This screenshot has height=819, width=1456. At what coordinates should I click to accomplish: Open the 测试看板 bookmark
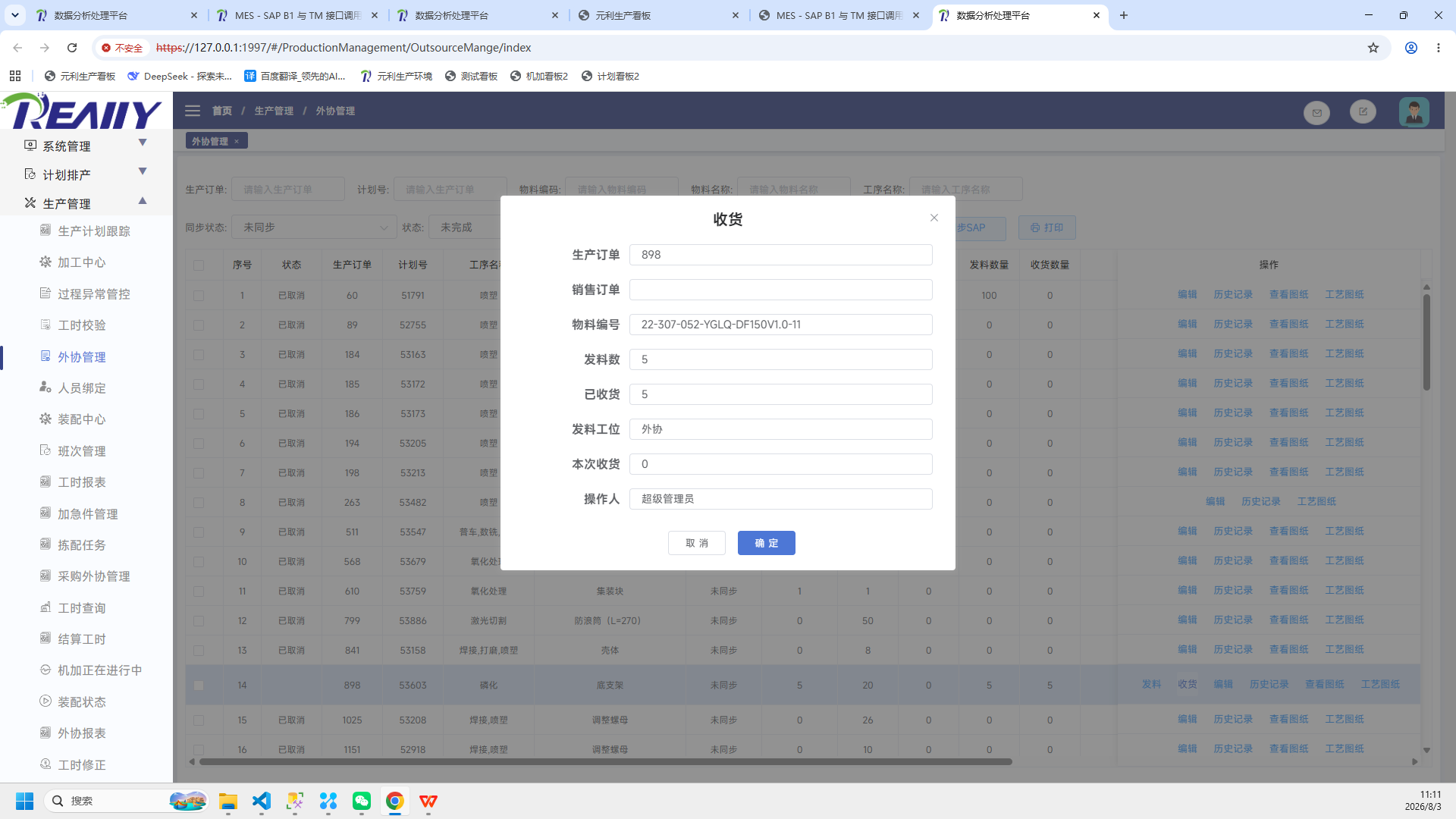point(471,76)
